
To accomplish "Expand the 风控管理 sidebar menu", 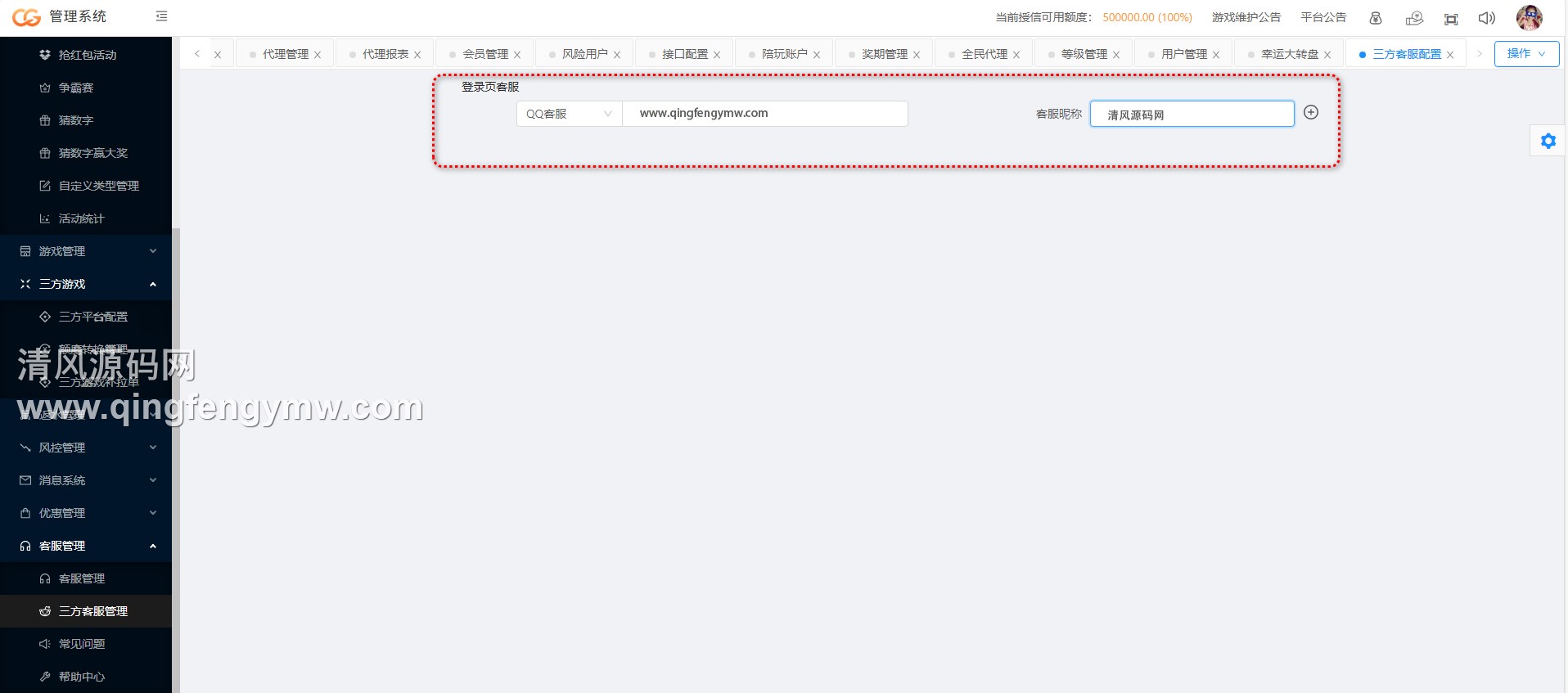I will pos(86,448).
